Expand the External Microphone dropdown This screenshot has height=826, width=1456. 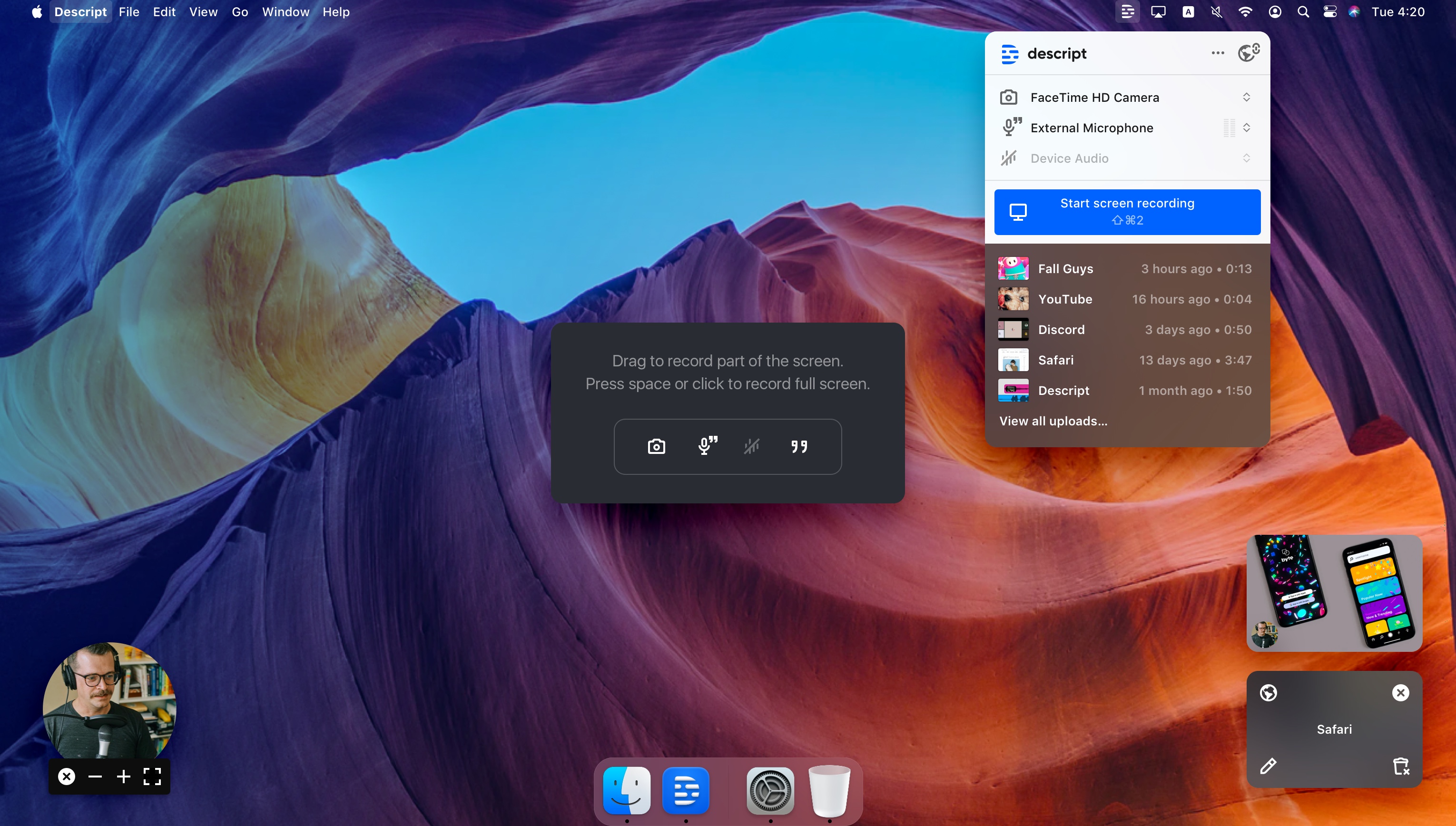[x=1246, y=128]
